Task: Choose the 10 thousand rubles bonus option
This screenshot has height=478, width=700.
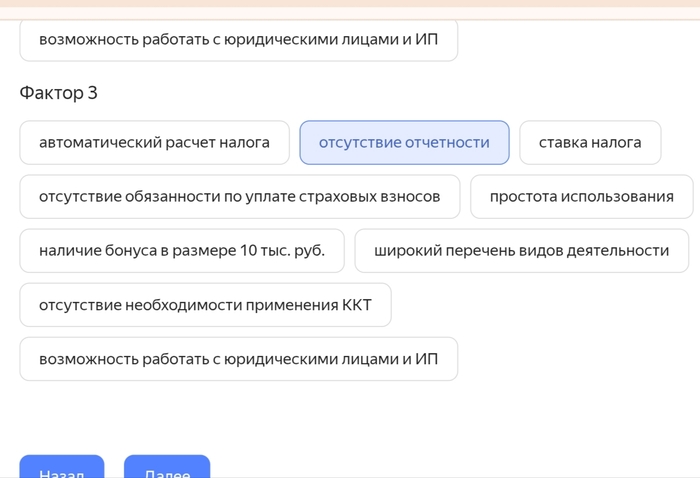Action: [x=182, y=251]
